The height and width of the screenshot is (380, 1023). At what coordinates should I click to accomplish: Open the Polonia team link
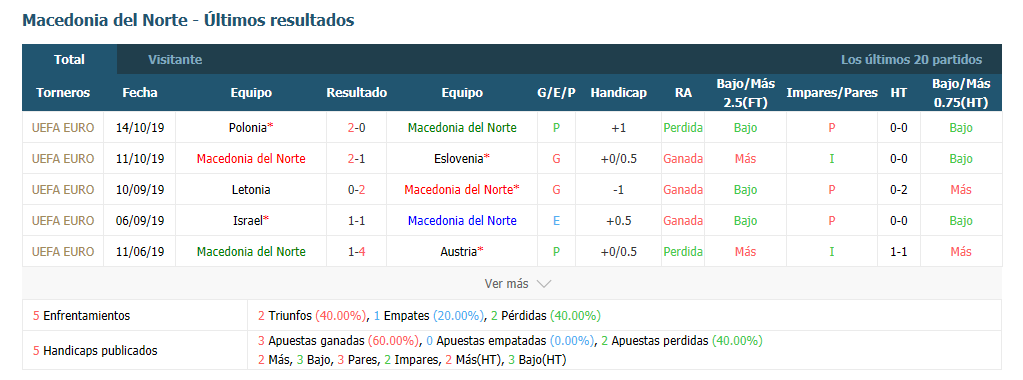[x=248, y=128]
